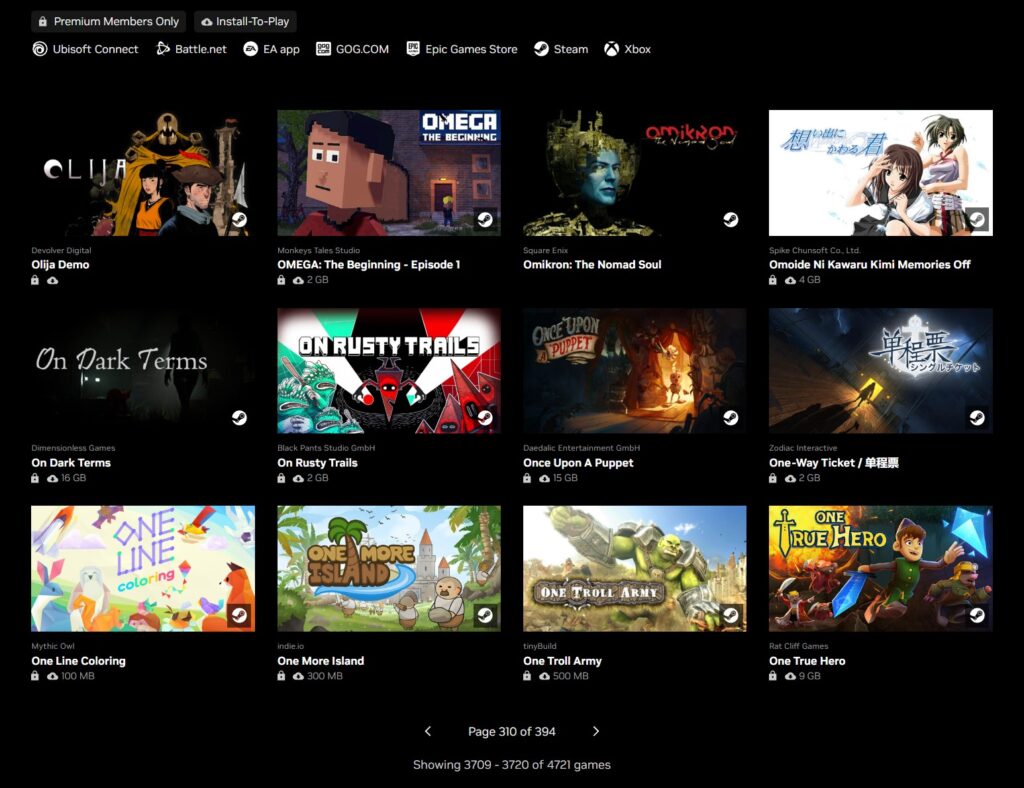Enable the Install-To-Play filter
Viewport: 1024px width, 788px height.
pos(245,21)
